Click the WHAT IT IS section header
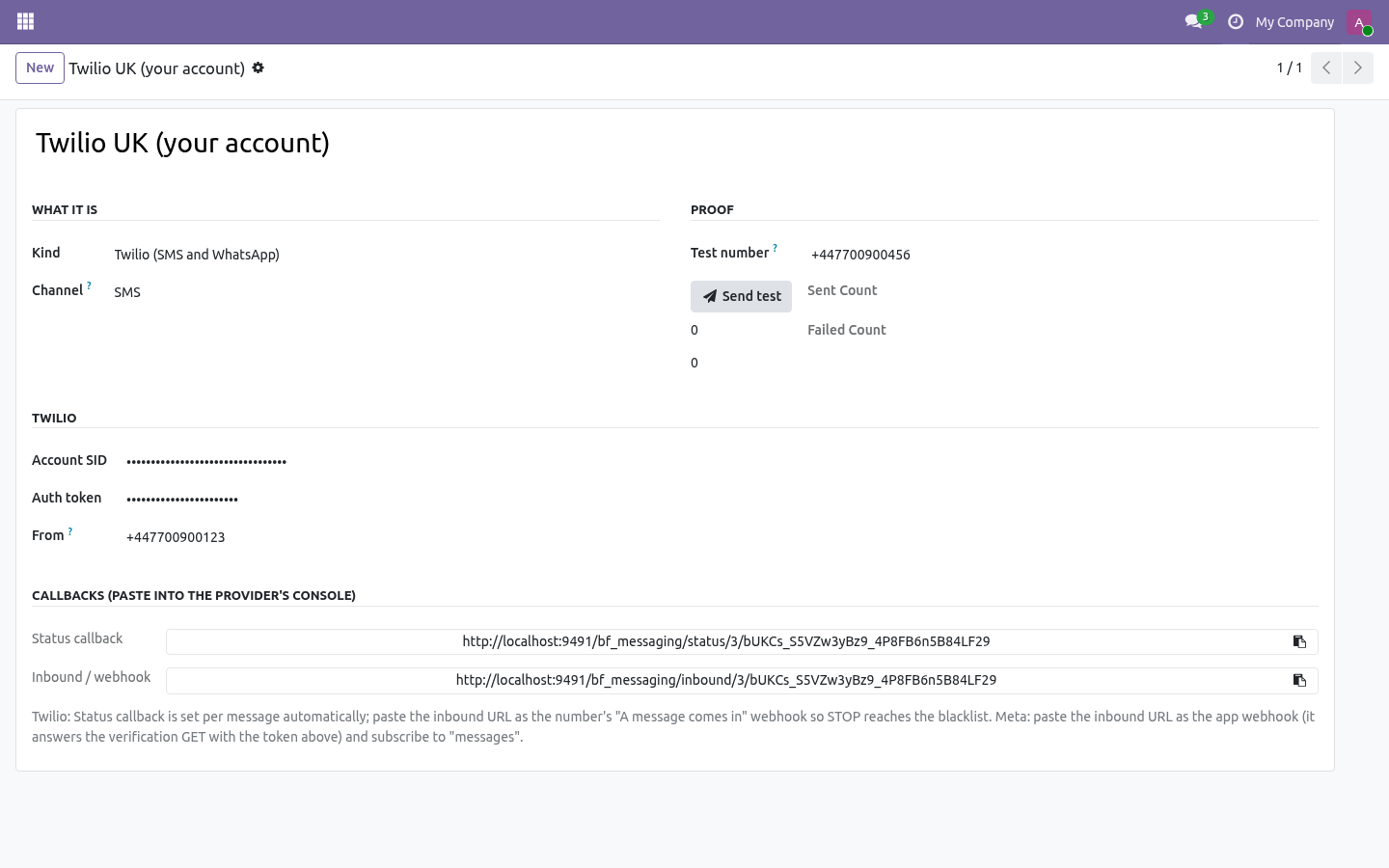Viewport: 1389px width, 868px height. 65,209
